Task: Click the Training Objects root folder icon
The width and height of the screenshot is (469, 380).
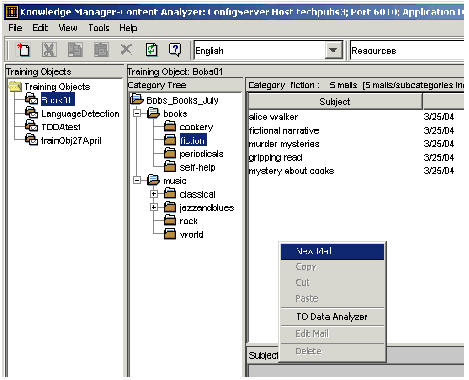Action: coord(15,86)
